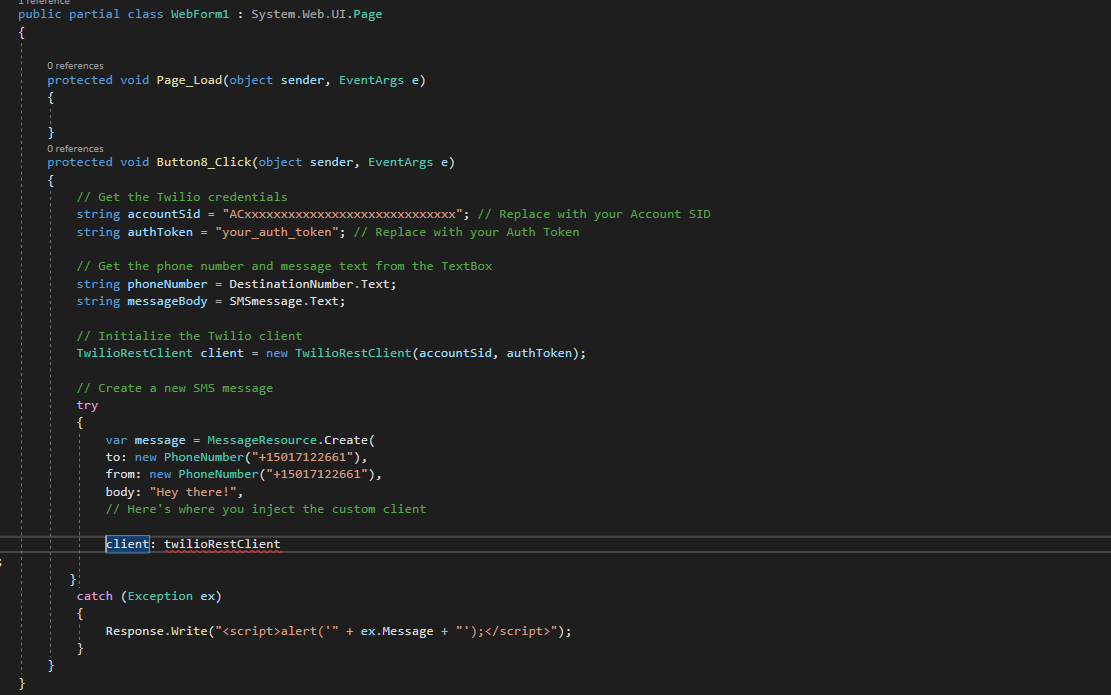
Task: Click the "inject the custom client" comment
Action: click(266, 509)
